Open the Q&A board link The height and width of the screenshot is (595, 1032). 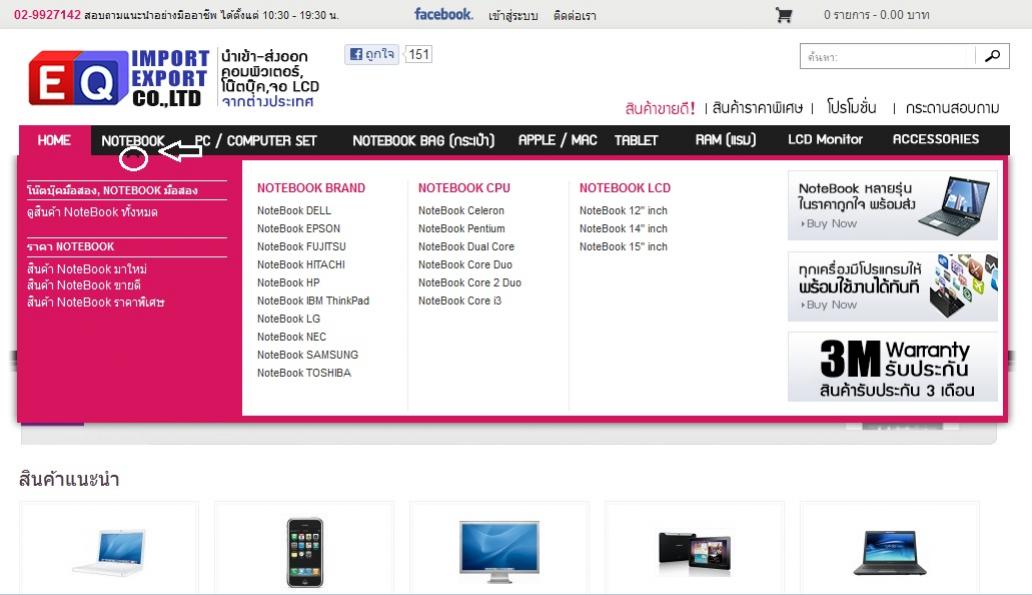pyautogui.click(x=952, y=108)
